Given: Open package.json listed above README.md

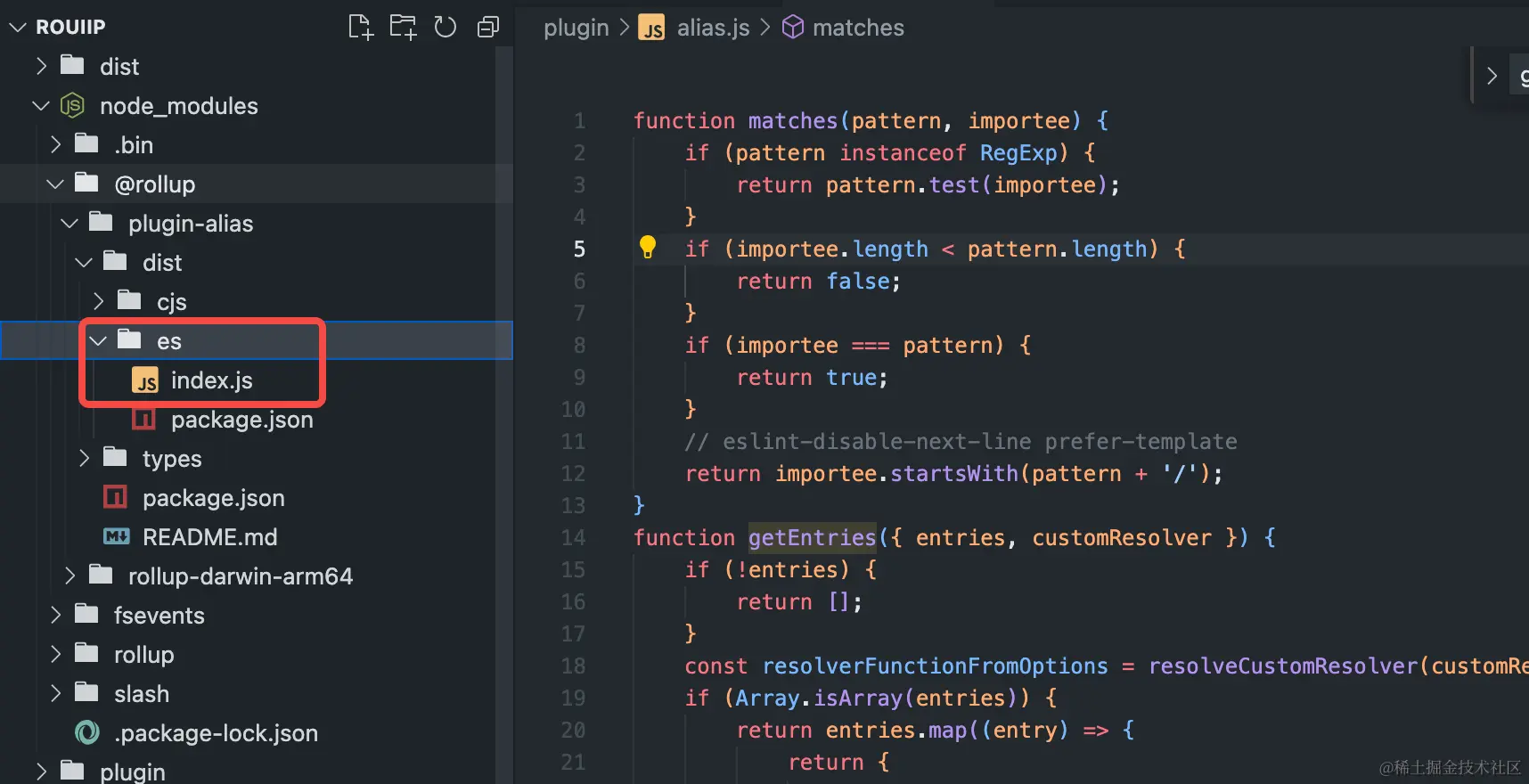Looking at the screenshot, I should point(214,498).
